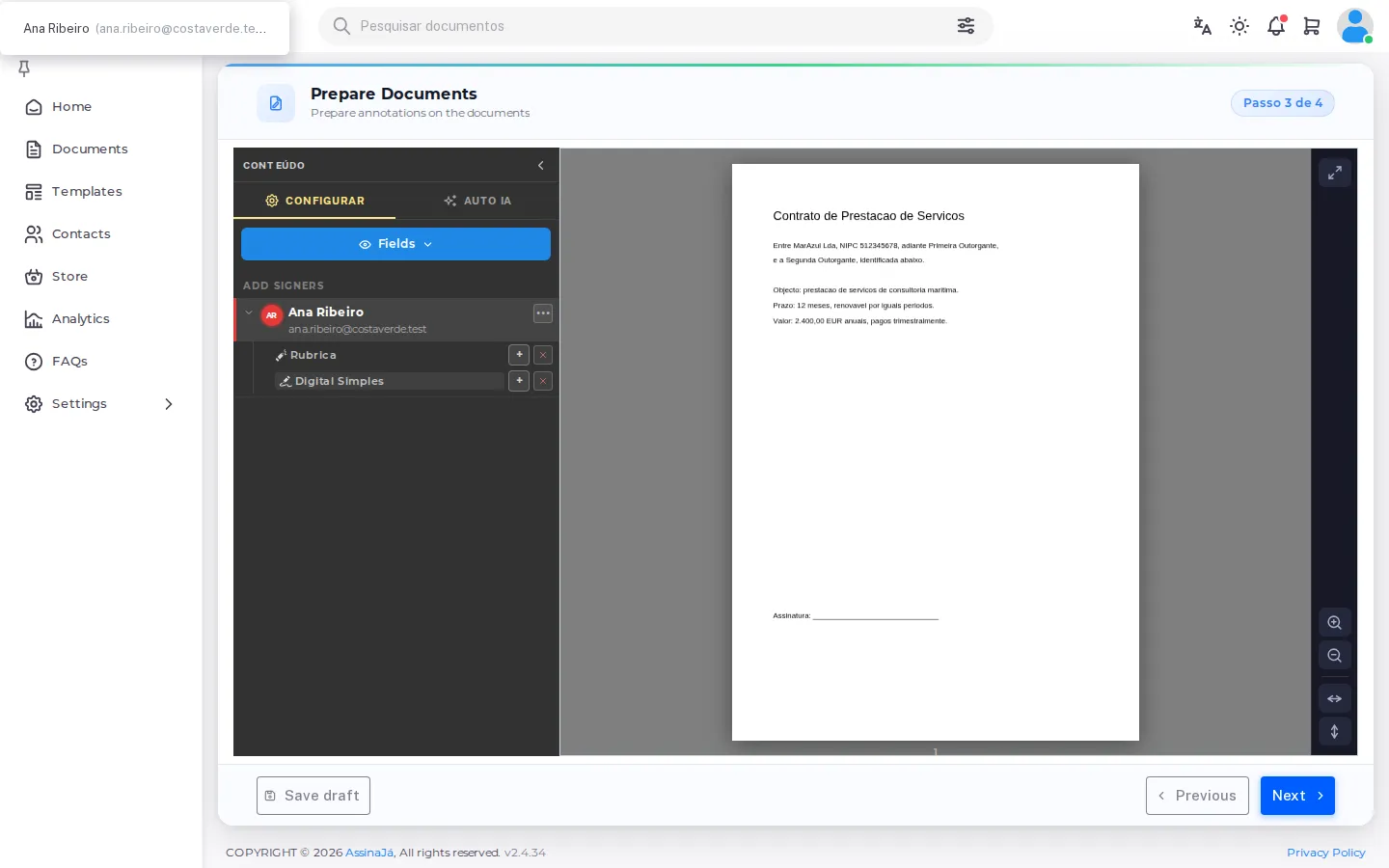This screenshot has height=868, width=1389.
Task: Expand the Settings submenu chevron
Action: (x=169, y=404)
